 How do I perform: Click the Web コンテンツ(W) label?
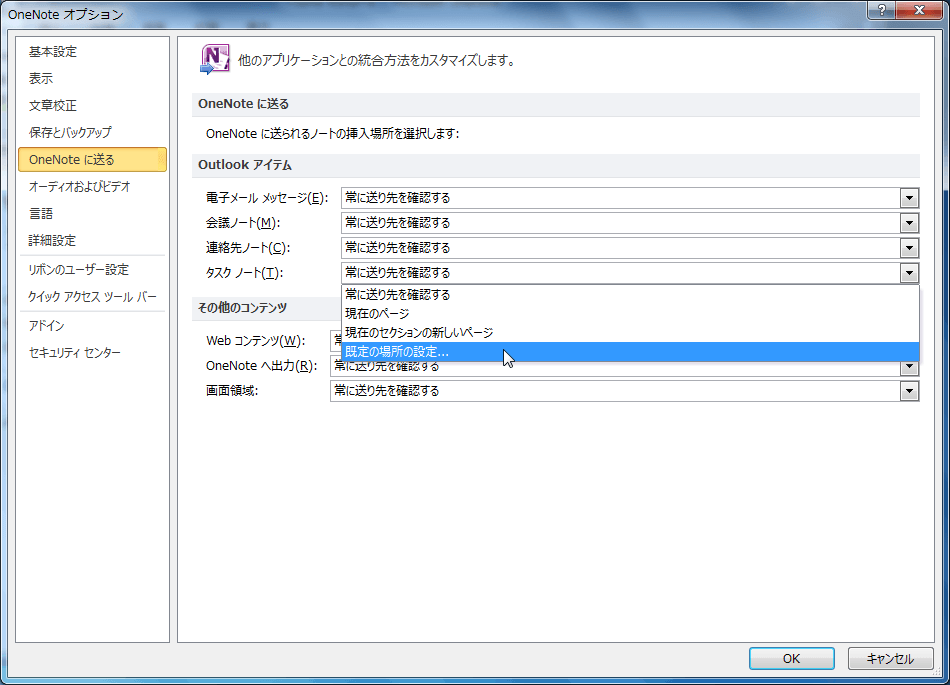256,341
